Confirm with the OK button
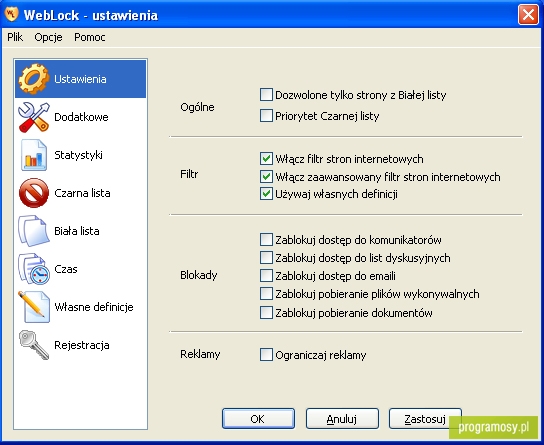Screen dimensions: 544x445 tap(258, 419)
